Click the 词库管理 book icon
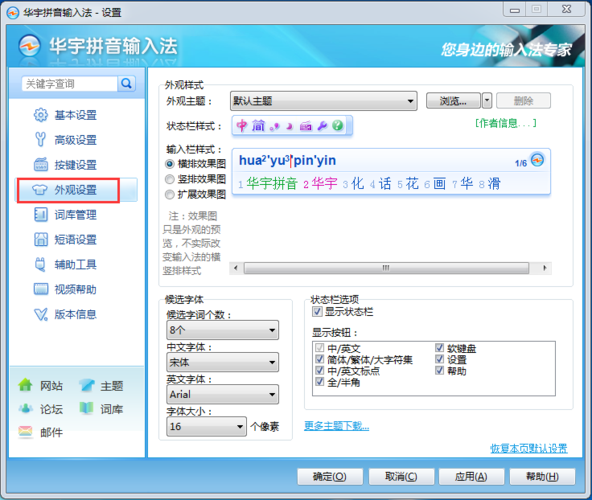Viewport: 592px width, 500px height. (x=41, y=215)
